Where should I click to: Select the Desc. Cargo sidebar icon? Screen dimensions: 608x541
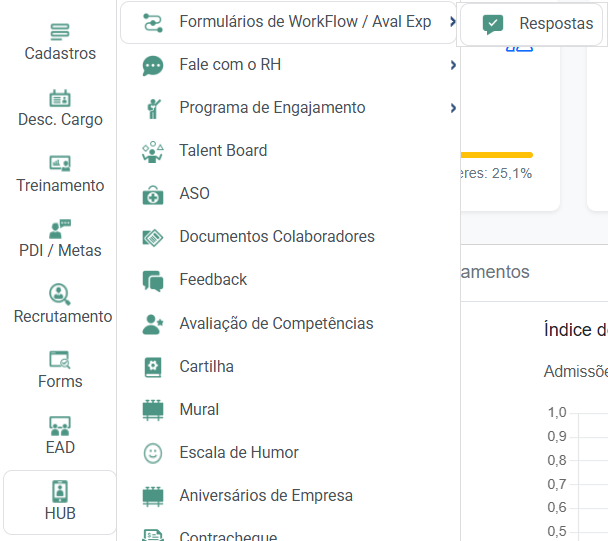(60, 99)
